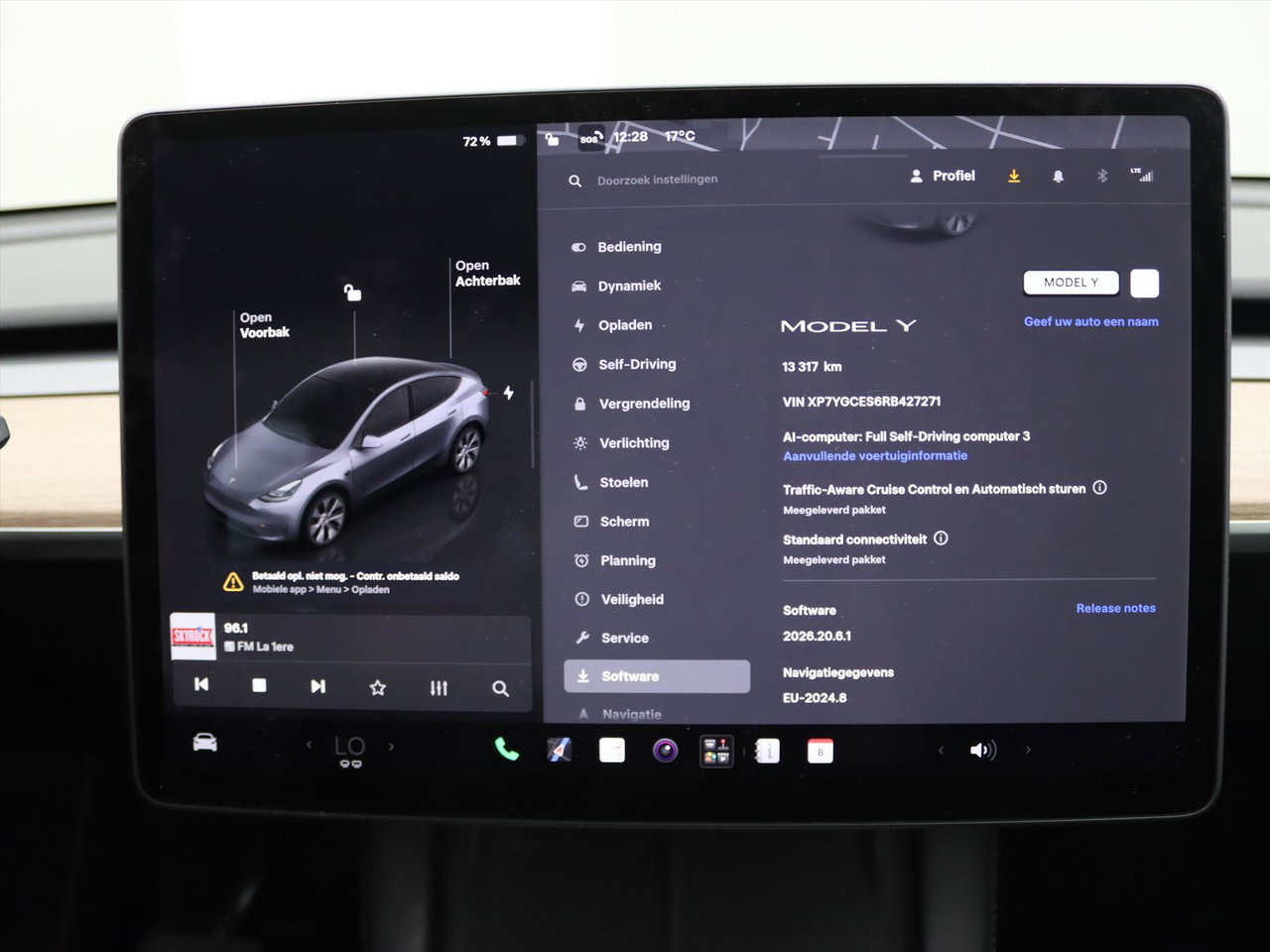
Task: Open Profiel button
Action: tap(943, 176)
